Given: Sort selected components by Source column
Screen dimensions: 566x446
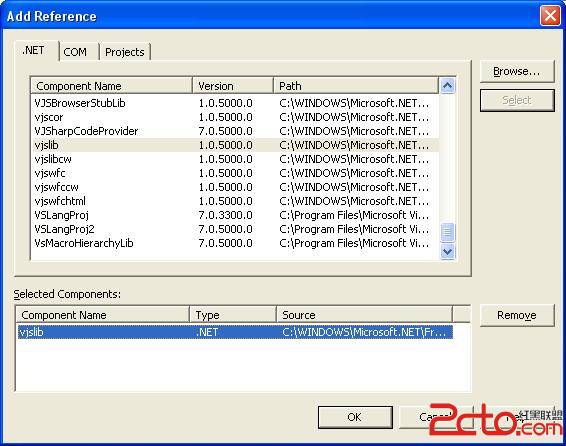Looking at the screenshot, I should click(x=364, y=315).
